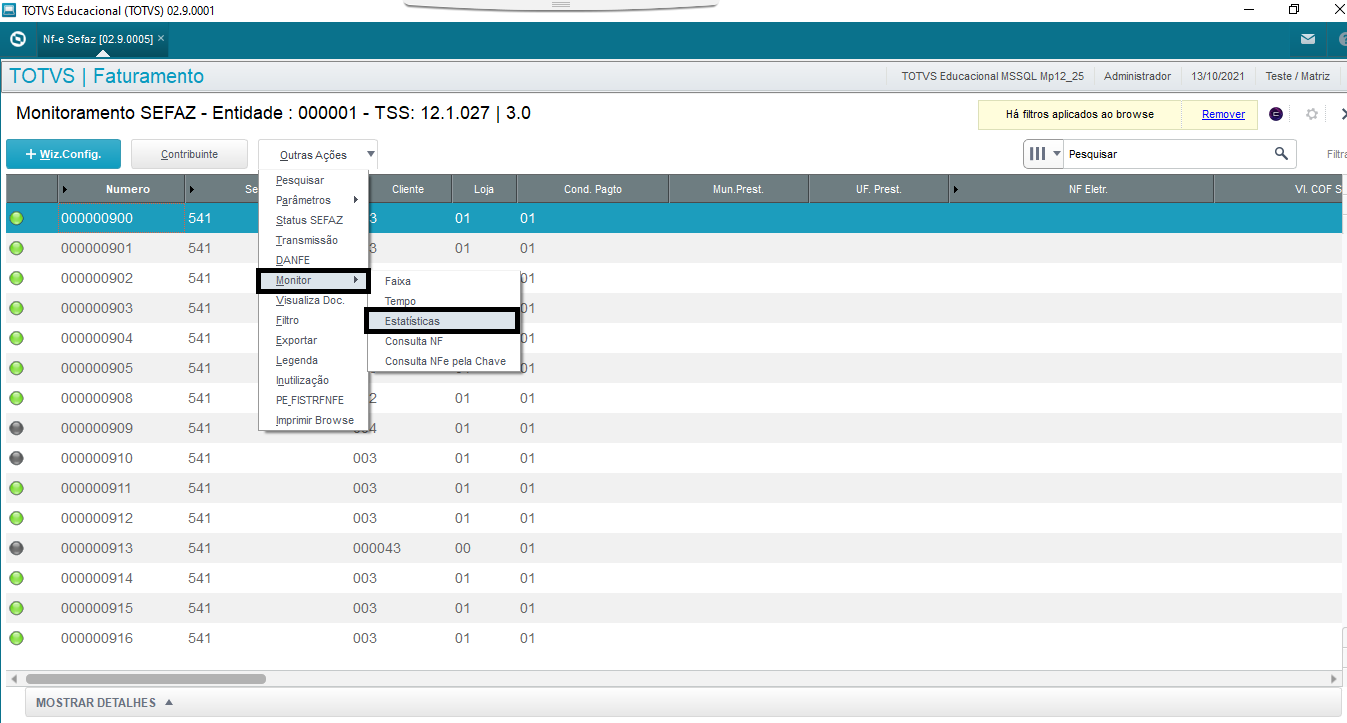This screenshot has height=723, width=1347.
Task: Click the green status icon of row 000000905
Action: coord(16,368)
